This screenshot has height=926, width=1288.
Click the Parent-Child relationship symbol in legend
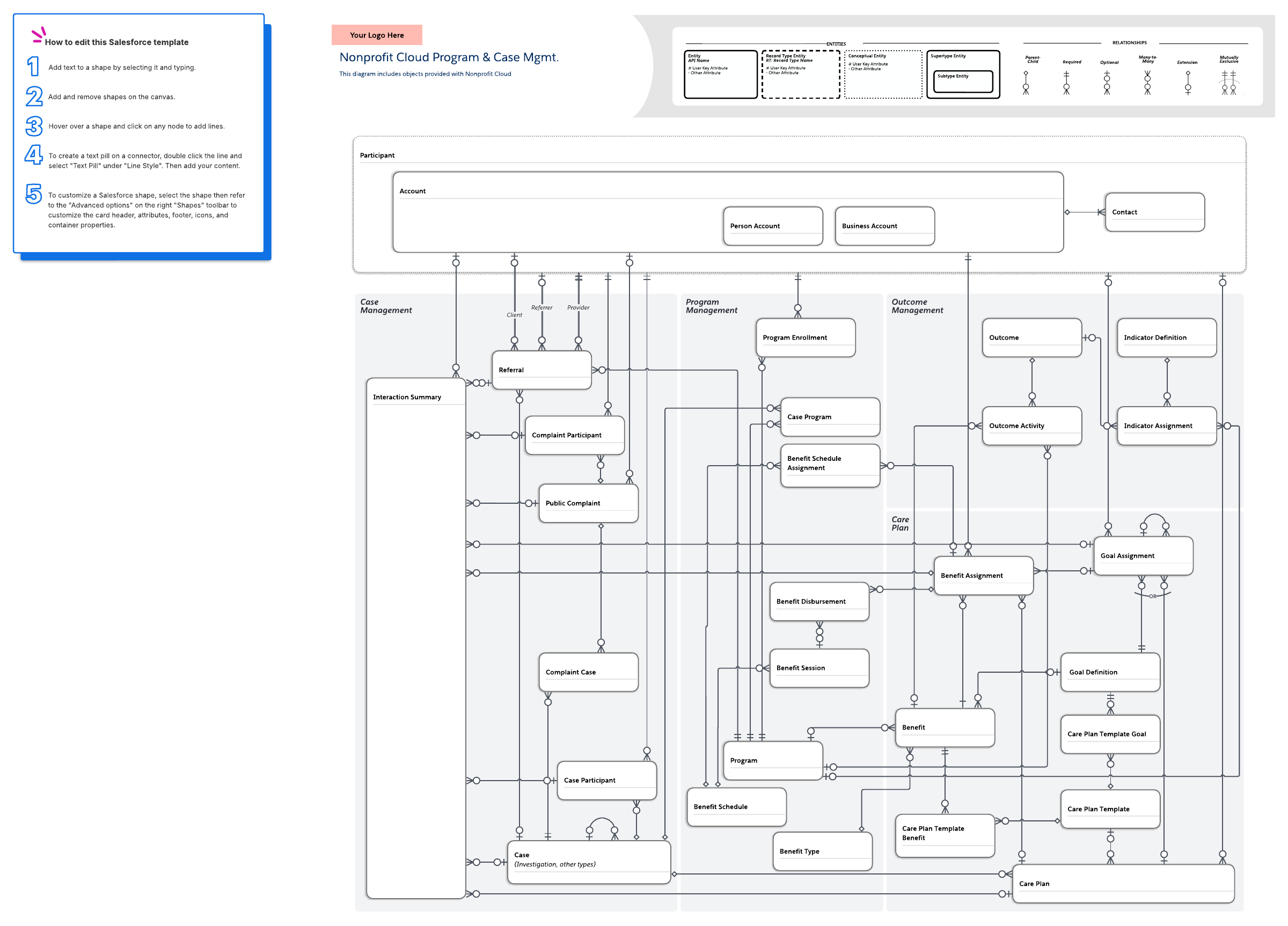click(x=1026, y=82)
